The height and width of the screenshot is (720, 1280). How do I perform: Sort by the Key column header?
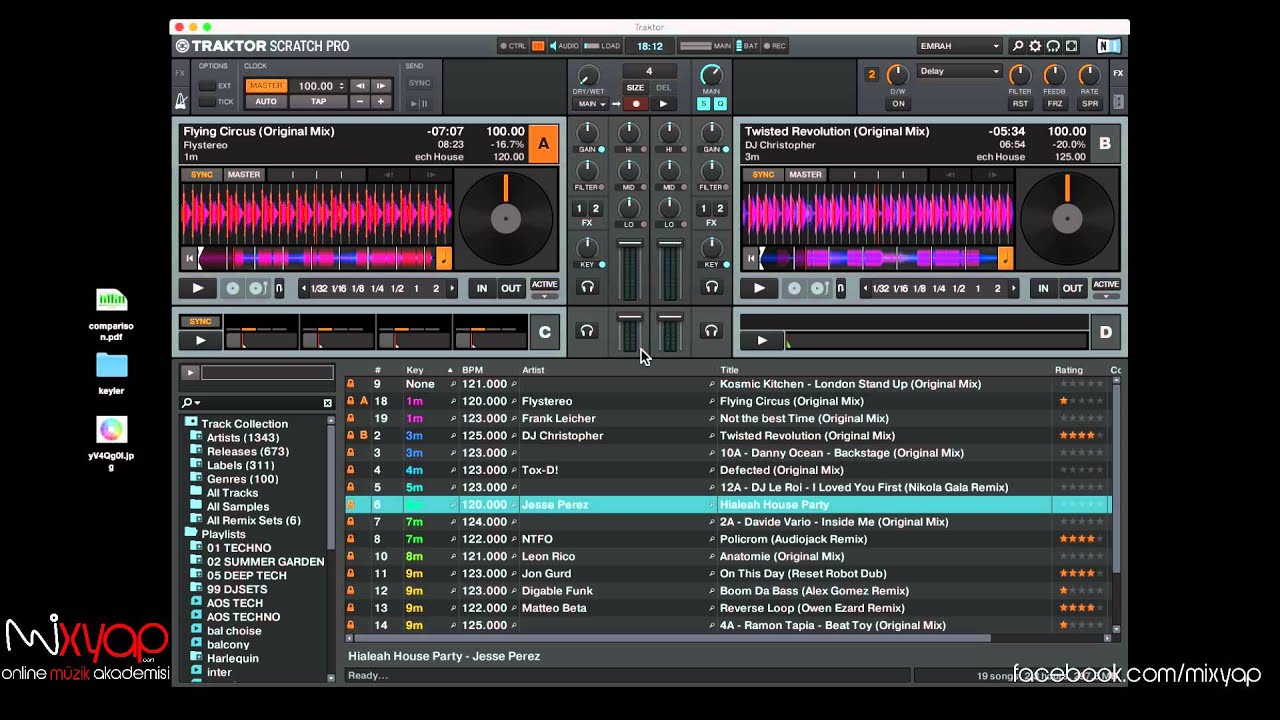pos(414,370)
